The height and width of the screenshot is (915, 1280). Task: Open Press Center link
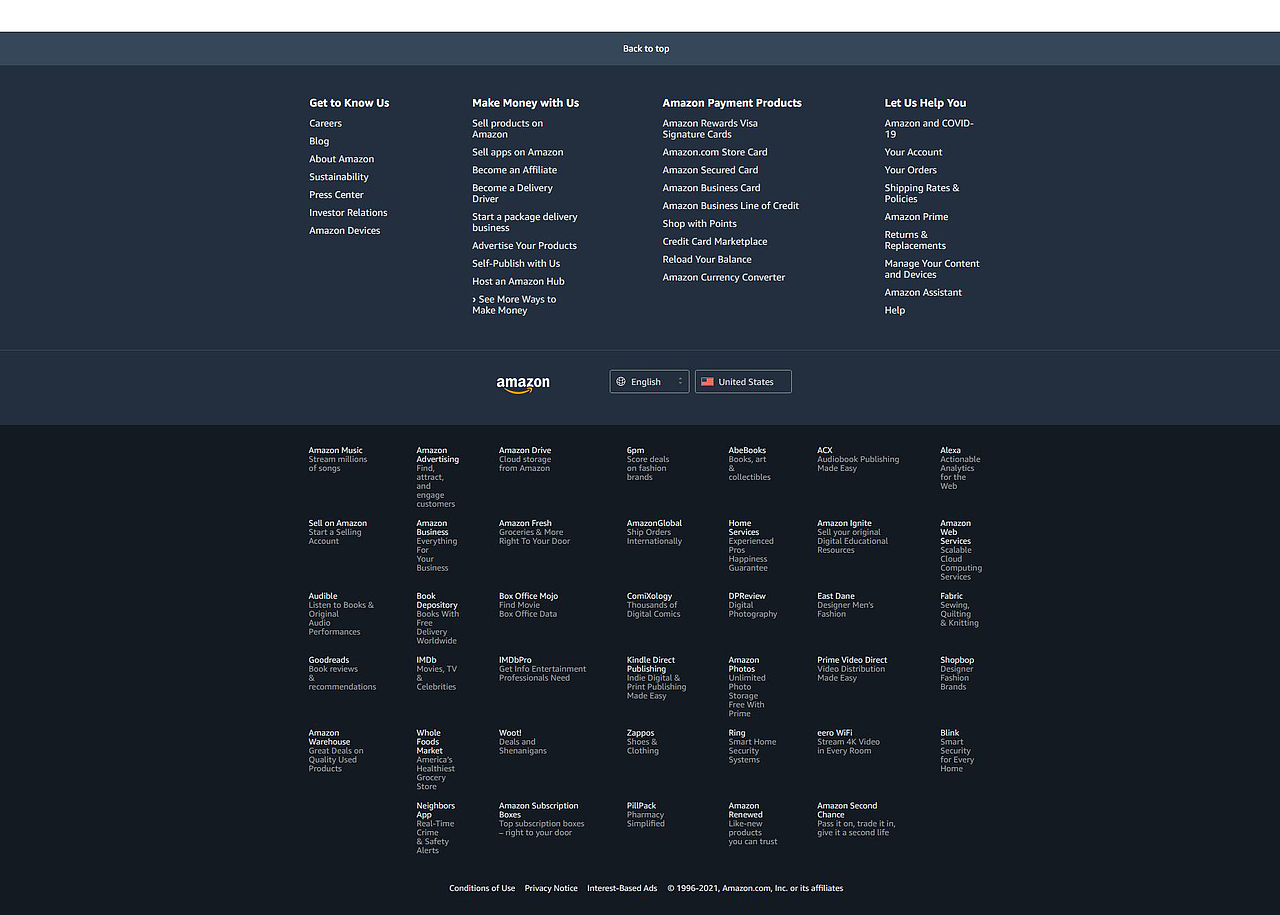pyautogui.click(x=336, y=196)
